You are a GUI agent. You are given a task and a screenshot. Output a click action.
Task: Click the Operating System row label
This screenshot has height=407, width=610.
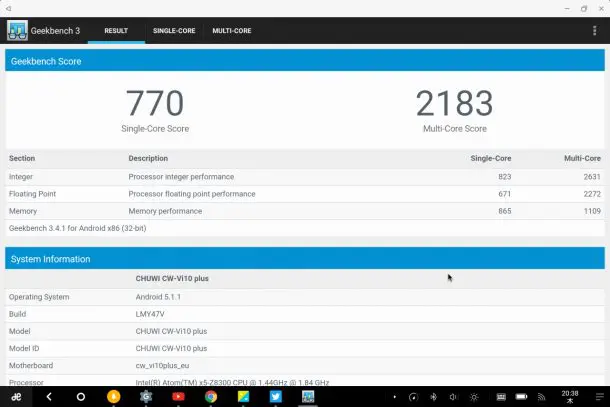[39, 297]
